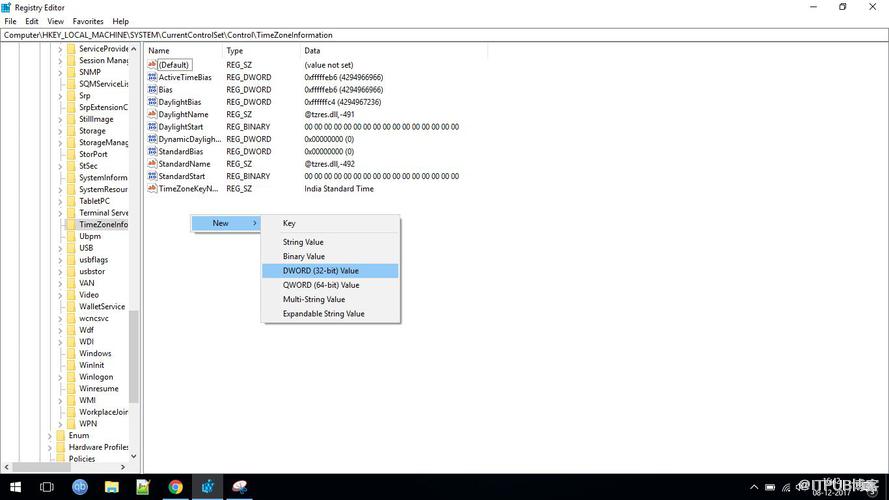
Task: Open File Explorer from the taskbar
Action: tap(112, 487)
